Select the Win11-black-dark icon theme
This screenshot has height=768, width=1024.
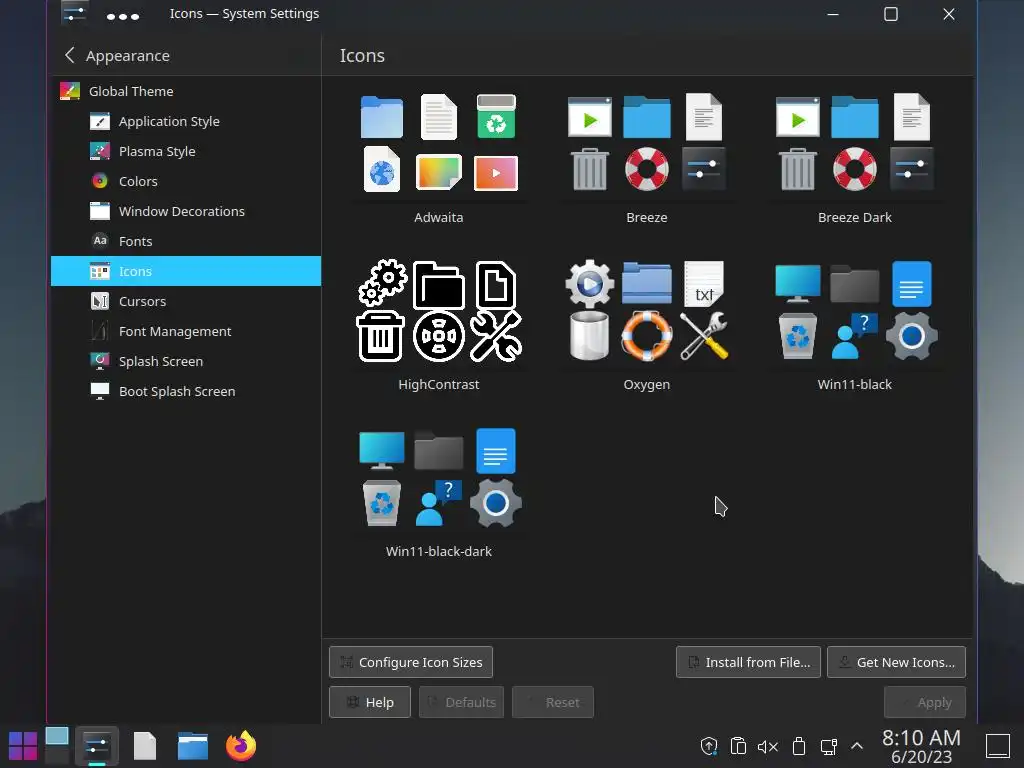click(439, 493)
